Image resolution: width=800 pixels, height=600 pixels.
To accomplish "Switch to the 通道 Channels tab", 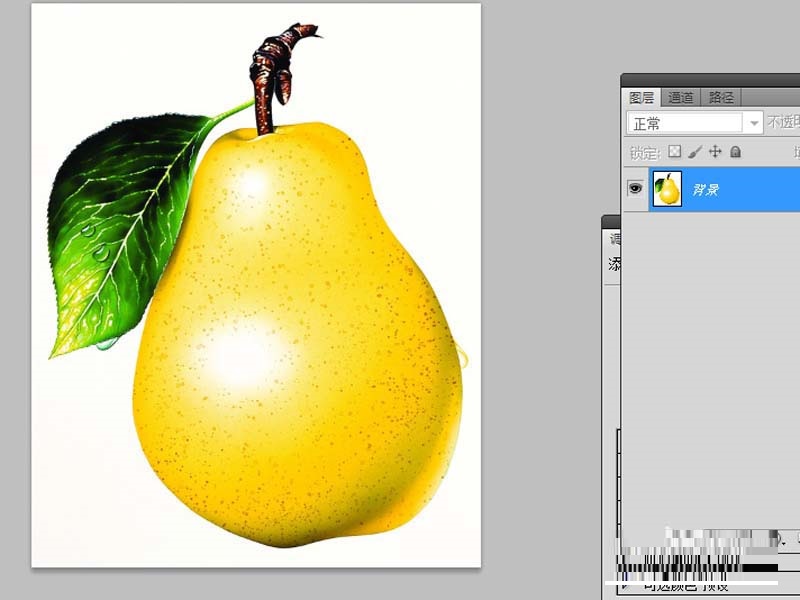I will [679, 97].
